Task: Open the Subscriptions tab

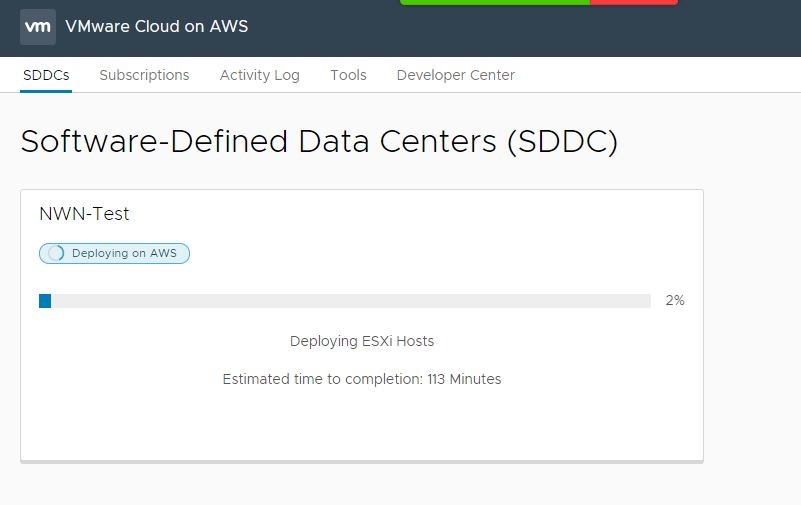Action: coord(144,75)
